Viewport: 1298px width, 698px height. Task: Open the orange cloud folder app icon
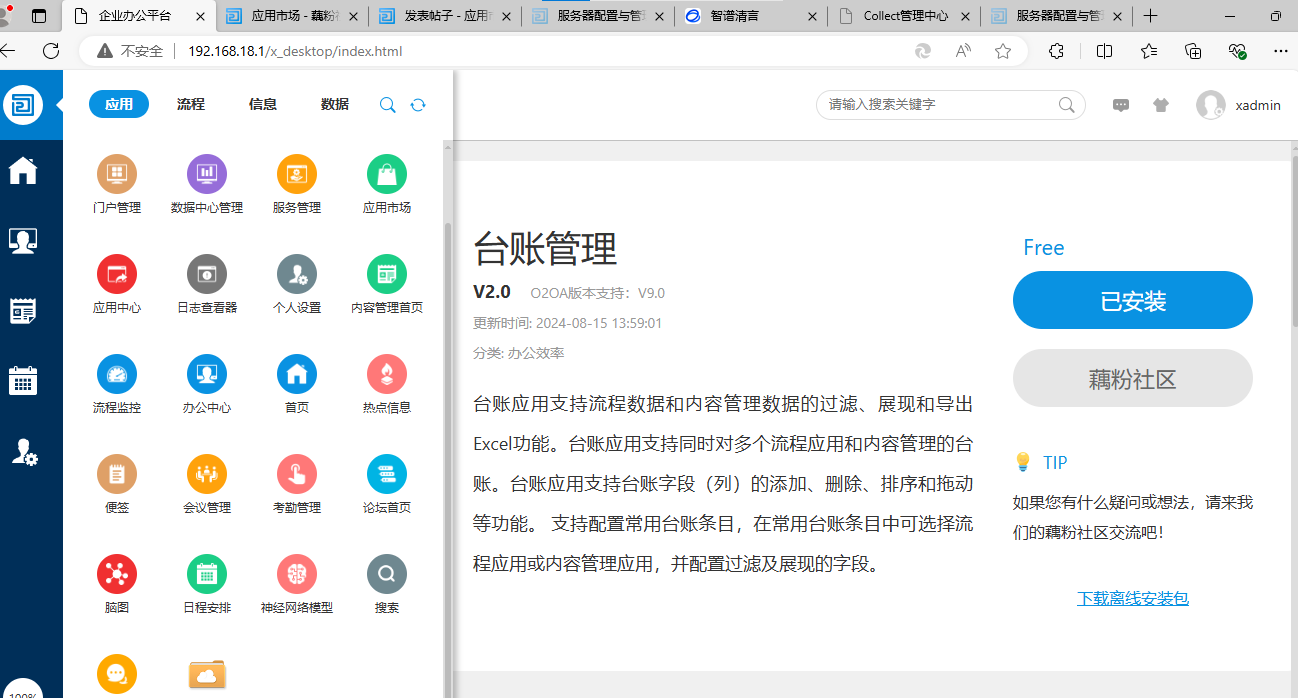click(207, 674)
